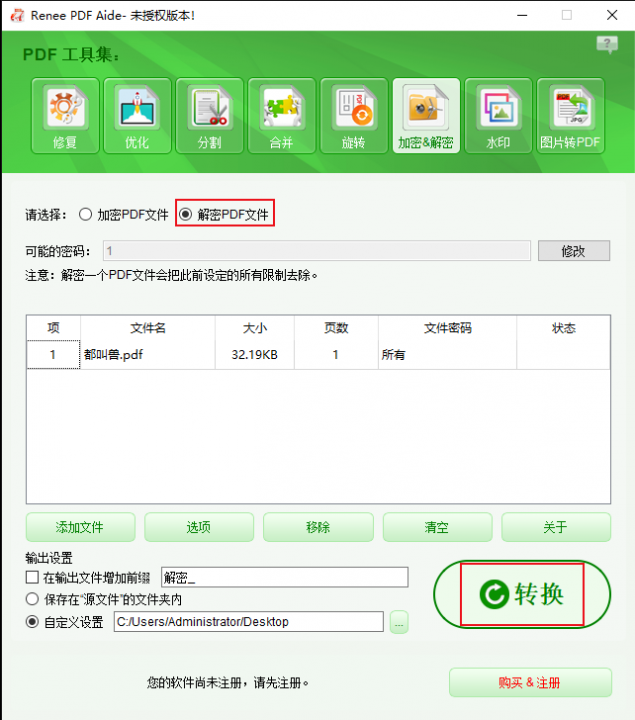Open the 图片转PDF tool
Image resolution: width=635 pixels, height=720 pixels.
(x=570, y=115)
